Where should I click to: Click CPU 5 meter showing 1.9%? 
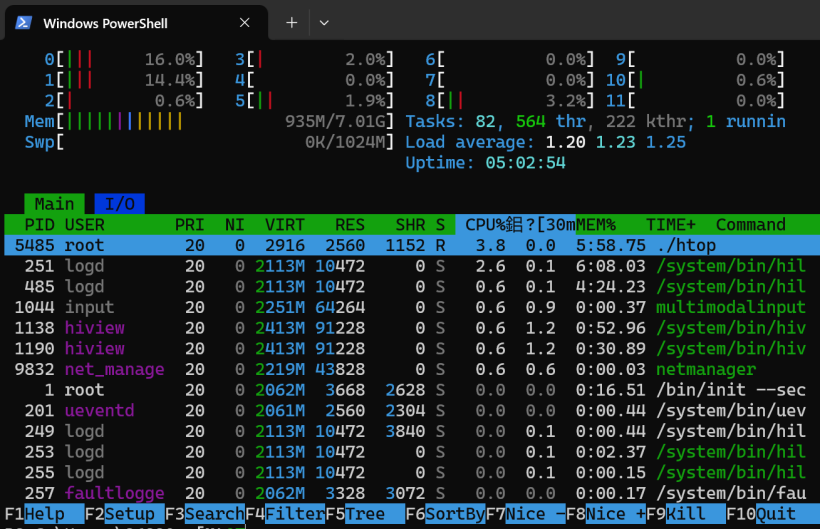314,100
